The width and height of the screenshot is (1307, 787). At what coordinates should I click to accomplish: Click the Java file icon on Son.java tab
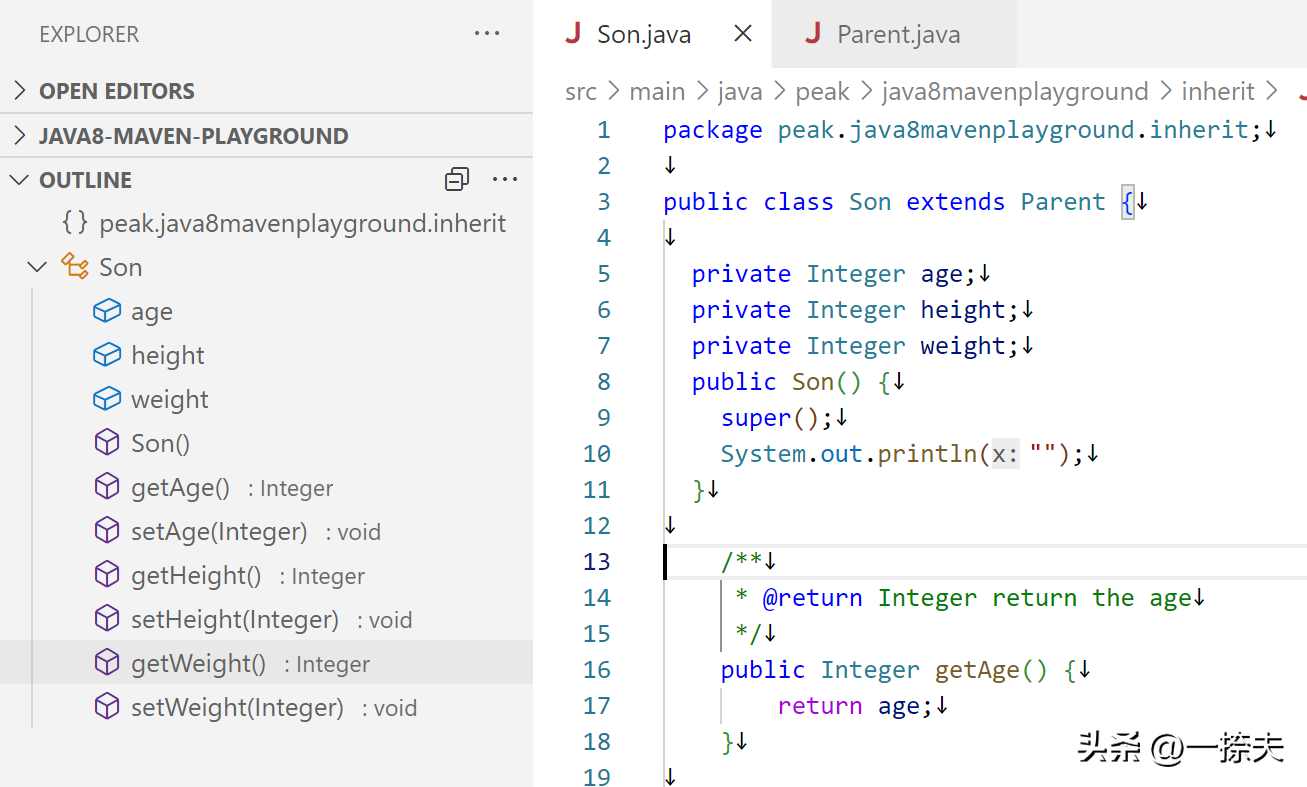click(571, 33)
